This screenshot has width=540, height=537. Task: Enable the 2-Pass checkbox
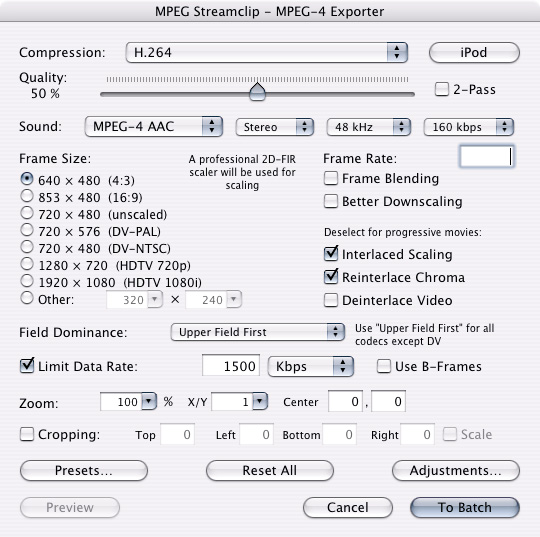click(x=442, y=89)
